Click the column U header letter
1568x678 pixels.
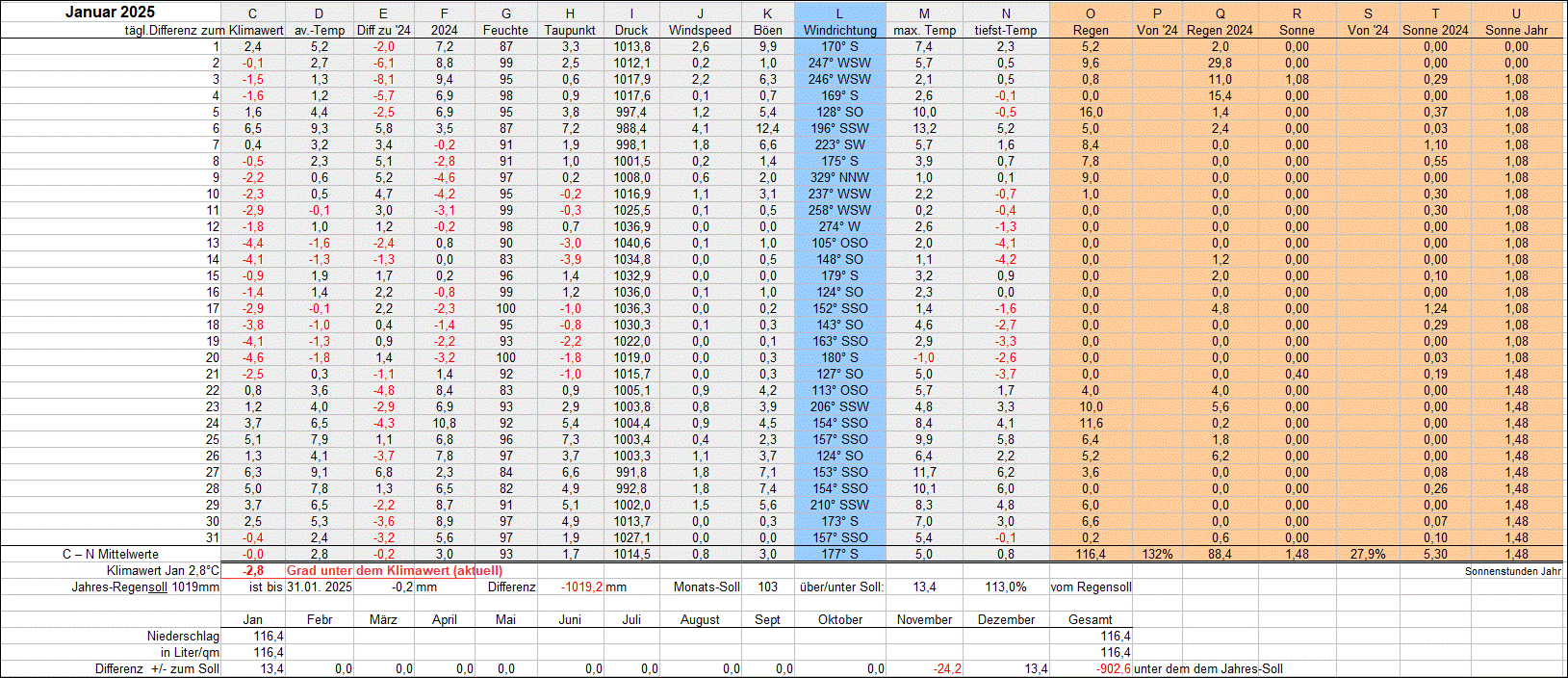1516,13
